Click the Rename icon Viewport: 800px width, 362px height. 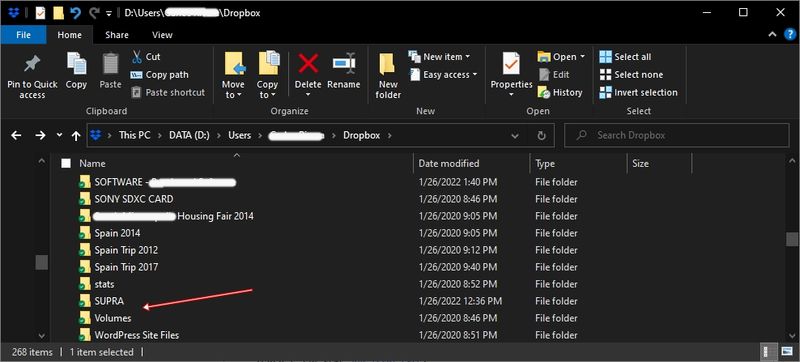click(344, 64)
